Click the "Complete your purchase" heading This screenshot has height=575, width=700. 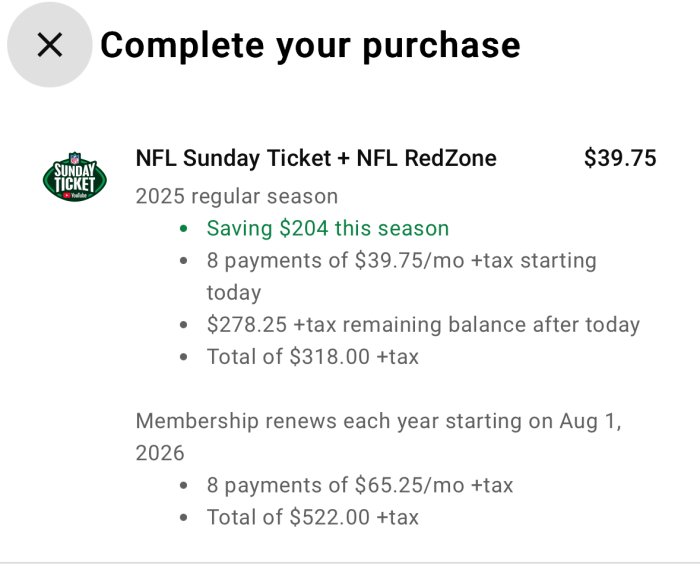pos(310,45)
